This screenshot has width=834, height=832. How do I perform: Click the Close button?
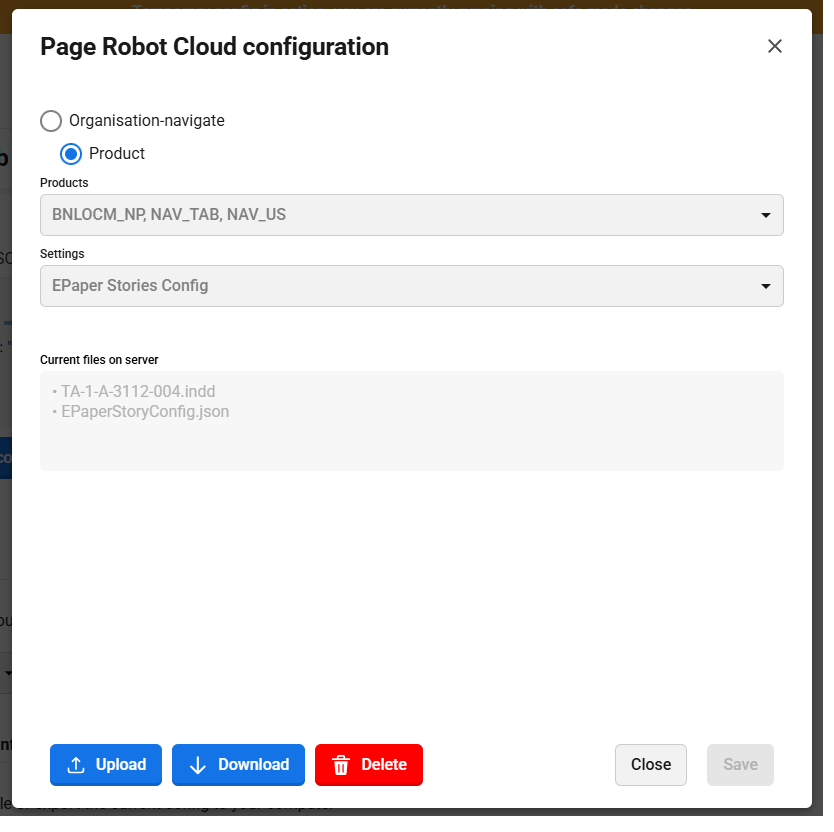pyautogui.click(x=650, y=765)
